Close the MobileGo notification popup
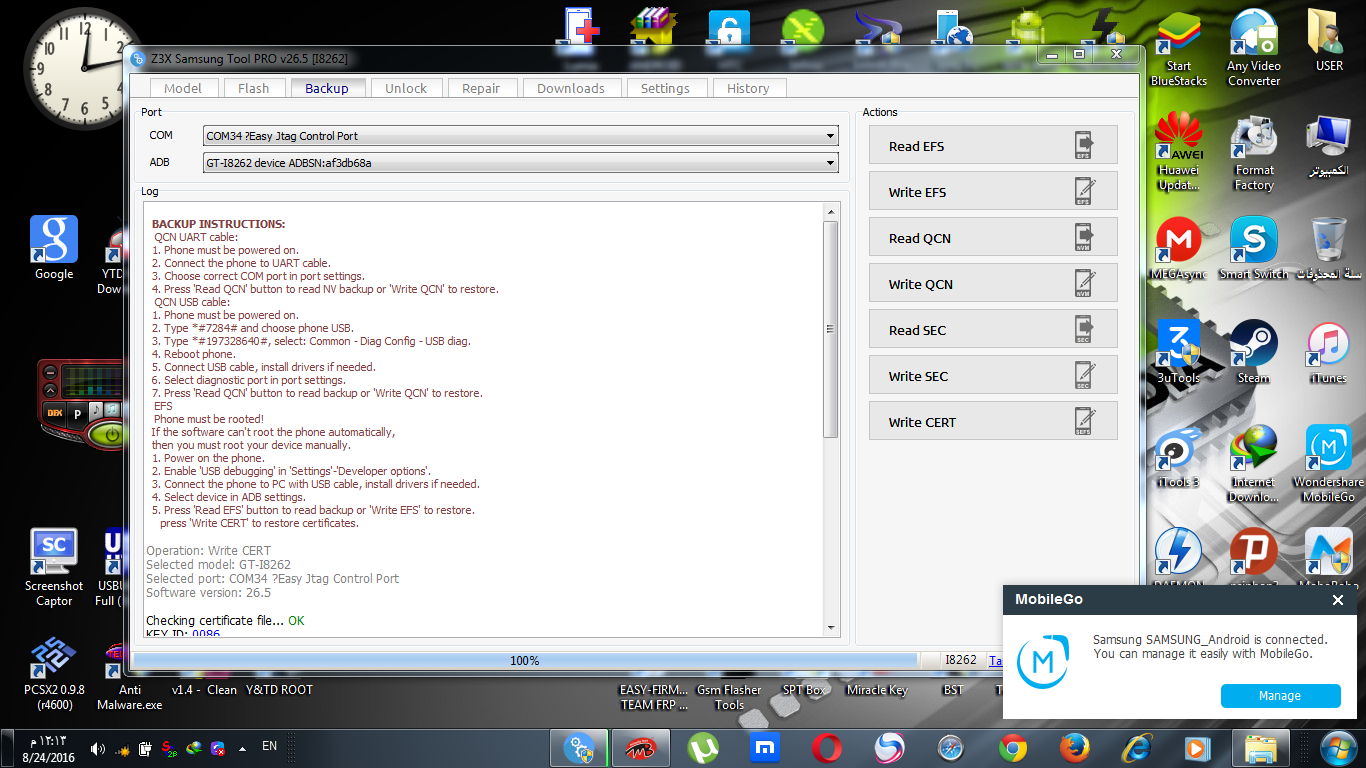This screenshot has height=768, width=1366. (x=1337, y=600)
